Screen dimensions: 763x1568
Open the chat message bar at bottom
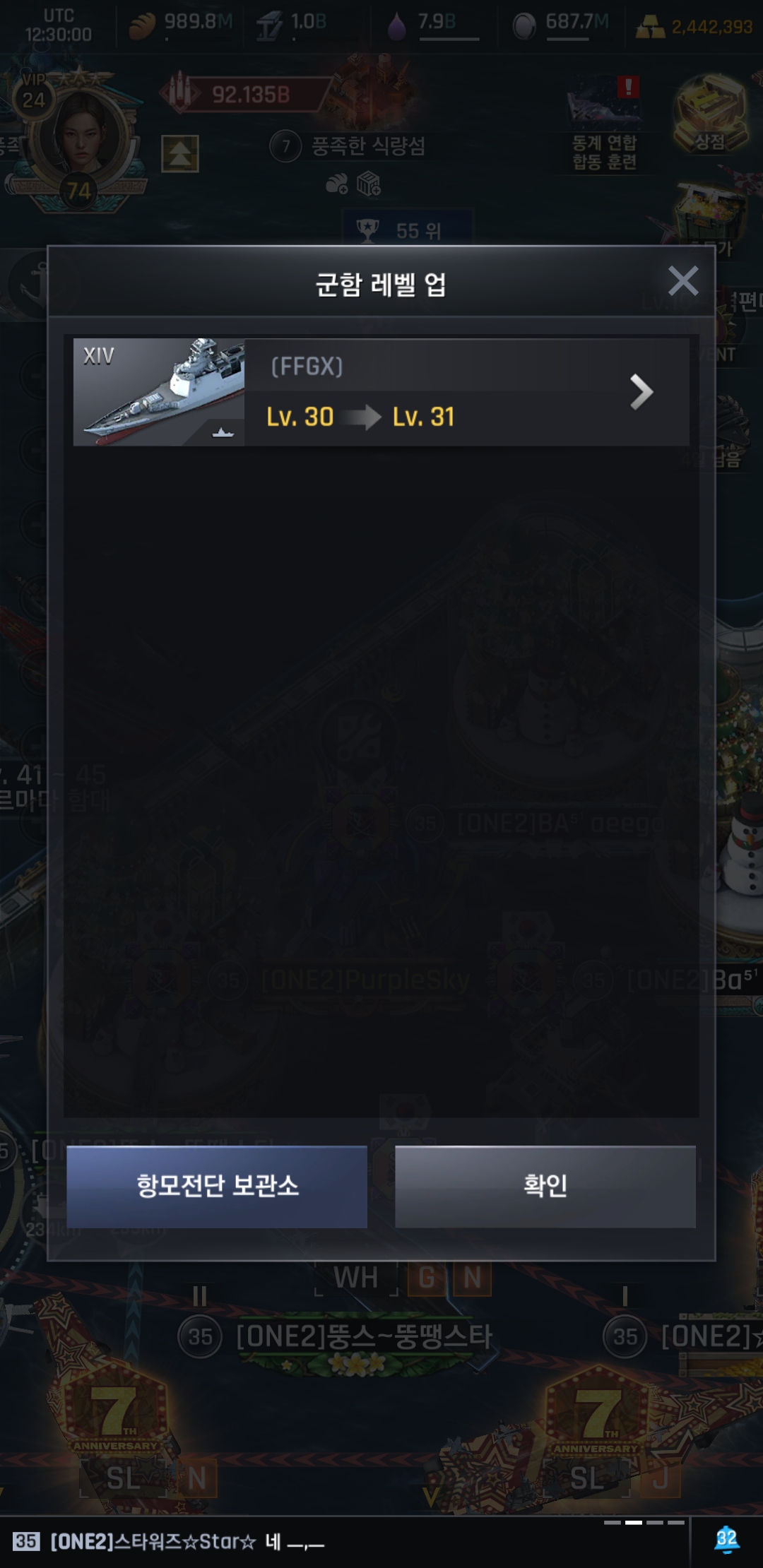click(346, 1541)
